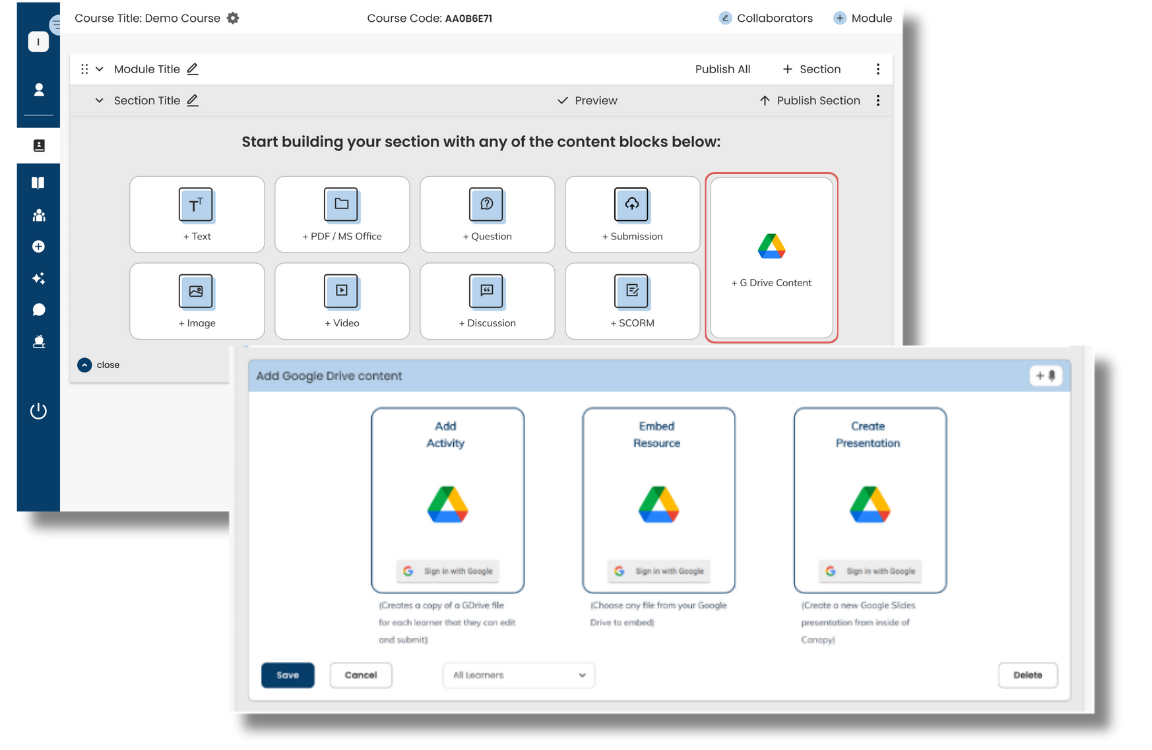Open module three-dot options menu
Image resolution: width=1152 pixels, height=750 pixels.
878,69
